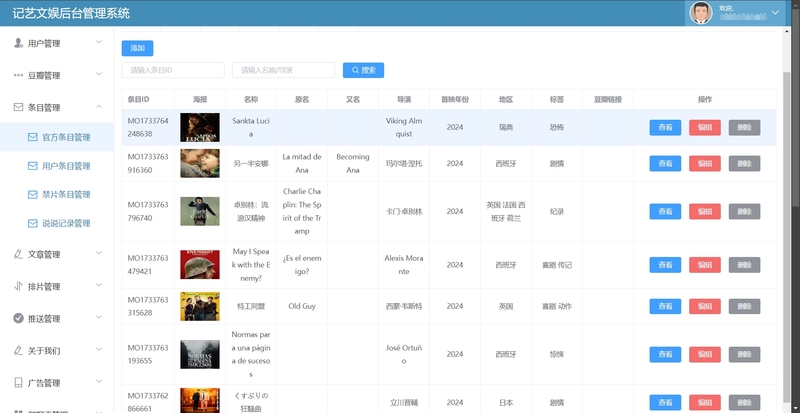Click the envelope icon beside 说说记录管理
800x413 pixels.
coord(33,223)
